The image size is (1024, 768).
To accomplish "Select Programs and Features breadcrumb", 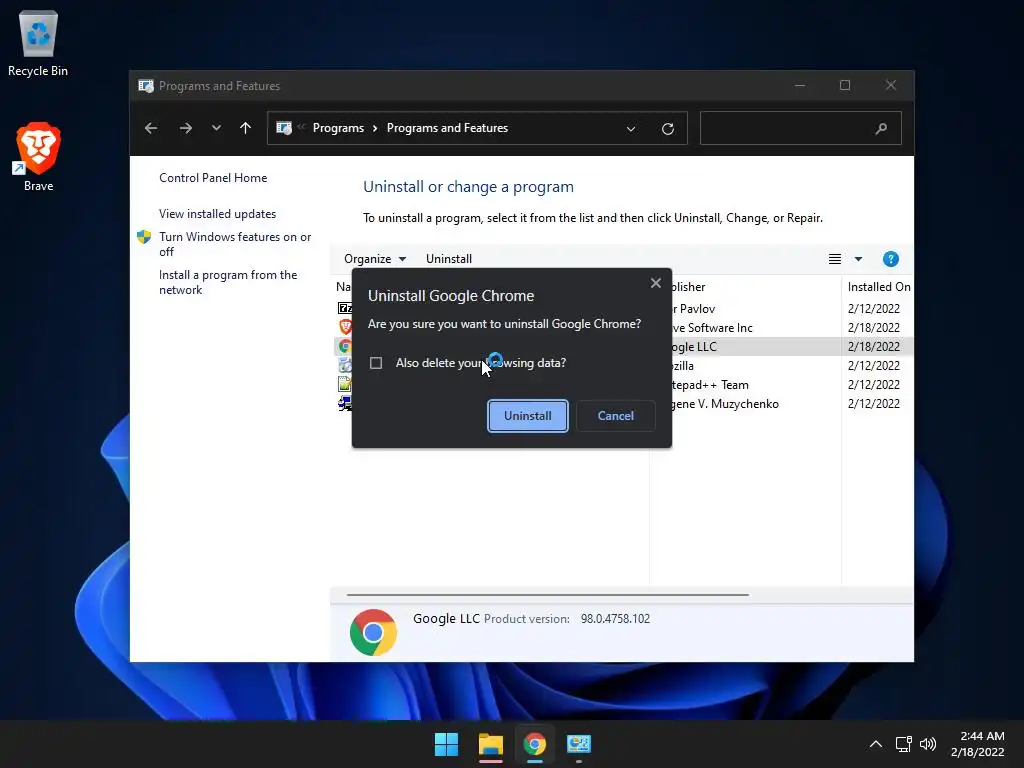I will click(x=447, y=128).
